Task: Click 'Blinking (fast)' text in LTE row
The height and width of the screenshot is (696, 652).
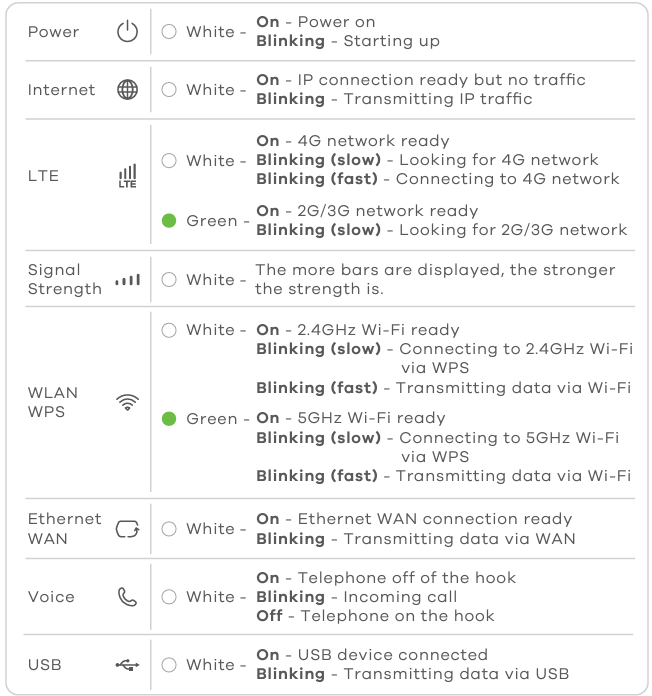Action: pos(317,179)
